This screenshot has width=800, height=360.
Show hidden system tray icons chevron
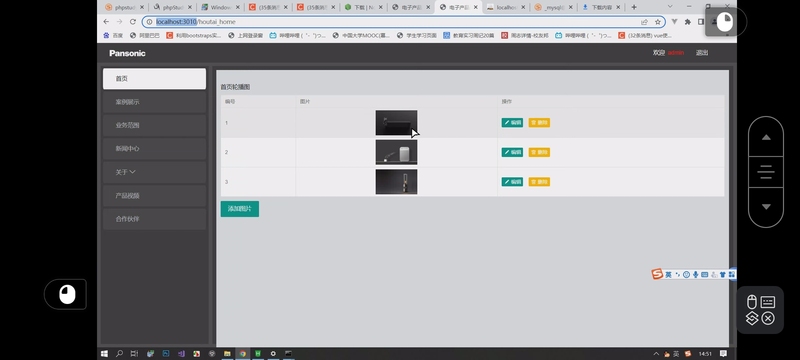(656, 353)
